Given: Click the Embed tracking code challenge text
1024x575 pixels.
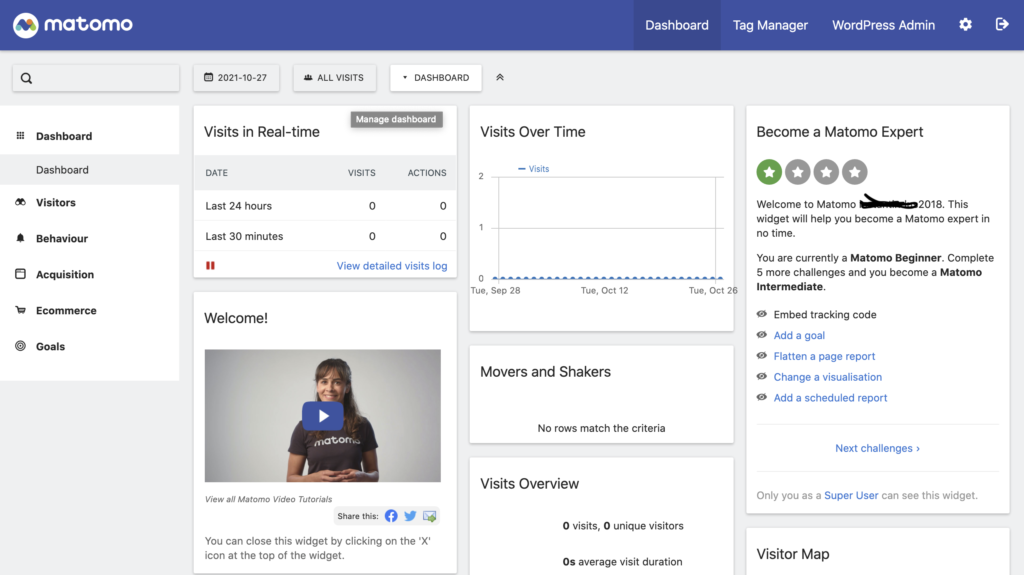Looking at the screenshot, I should pos(825,314).
